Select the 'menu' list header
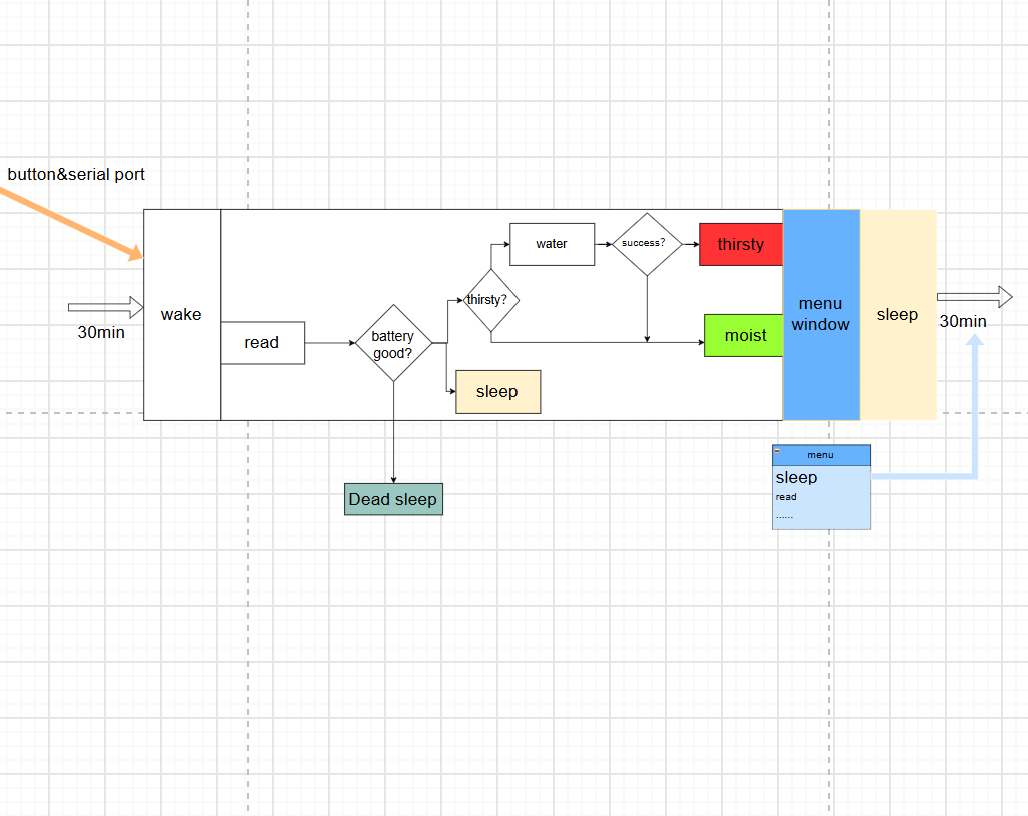 [x=821, y=455]
